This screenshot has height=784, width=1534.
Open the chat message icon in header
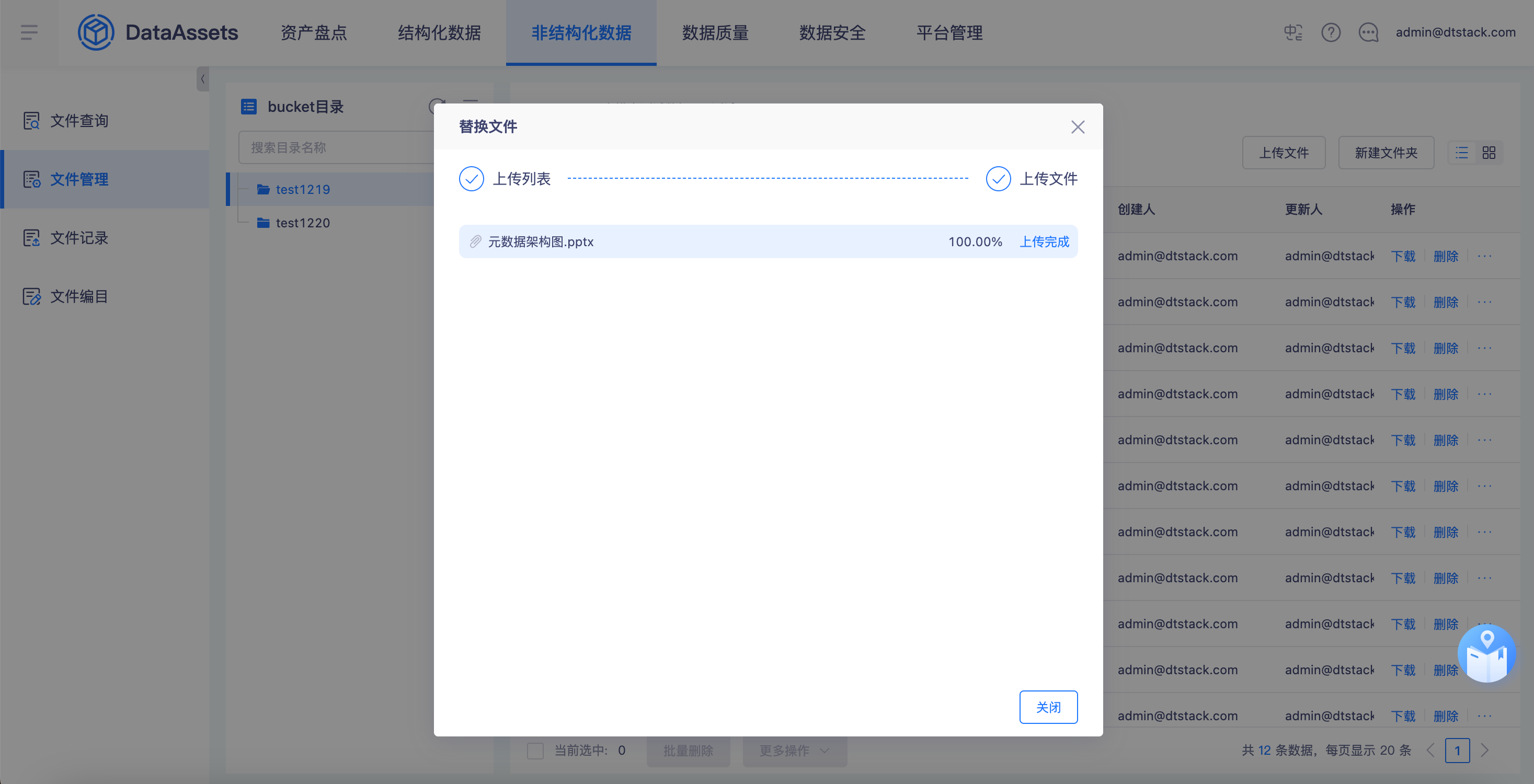click(x=1368, y=32)
